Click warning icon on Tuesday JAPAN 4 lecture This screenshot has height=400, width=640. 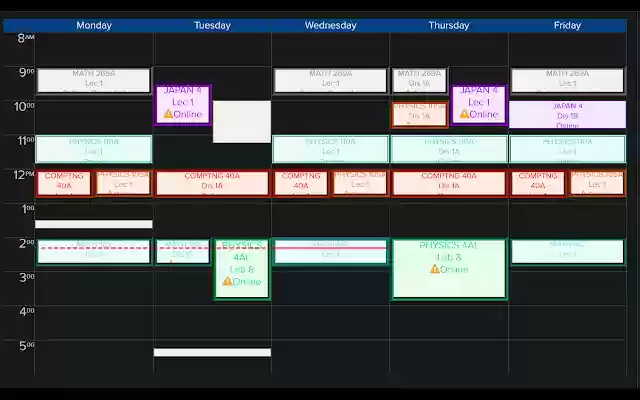(x=168, y=114)
